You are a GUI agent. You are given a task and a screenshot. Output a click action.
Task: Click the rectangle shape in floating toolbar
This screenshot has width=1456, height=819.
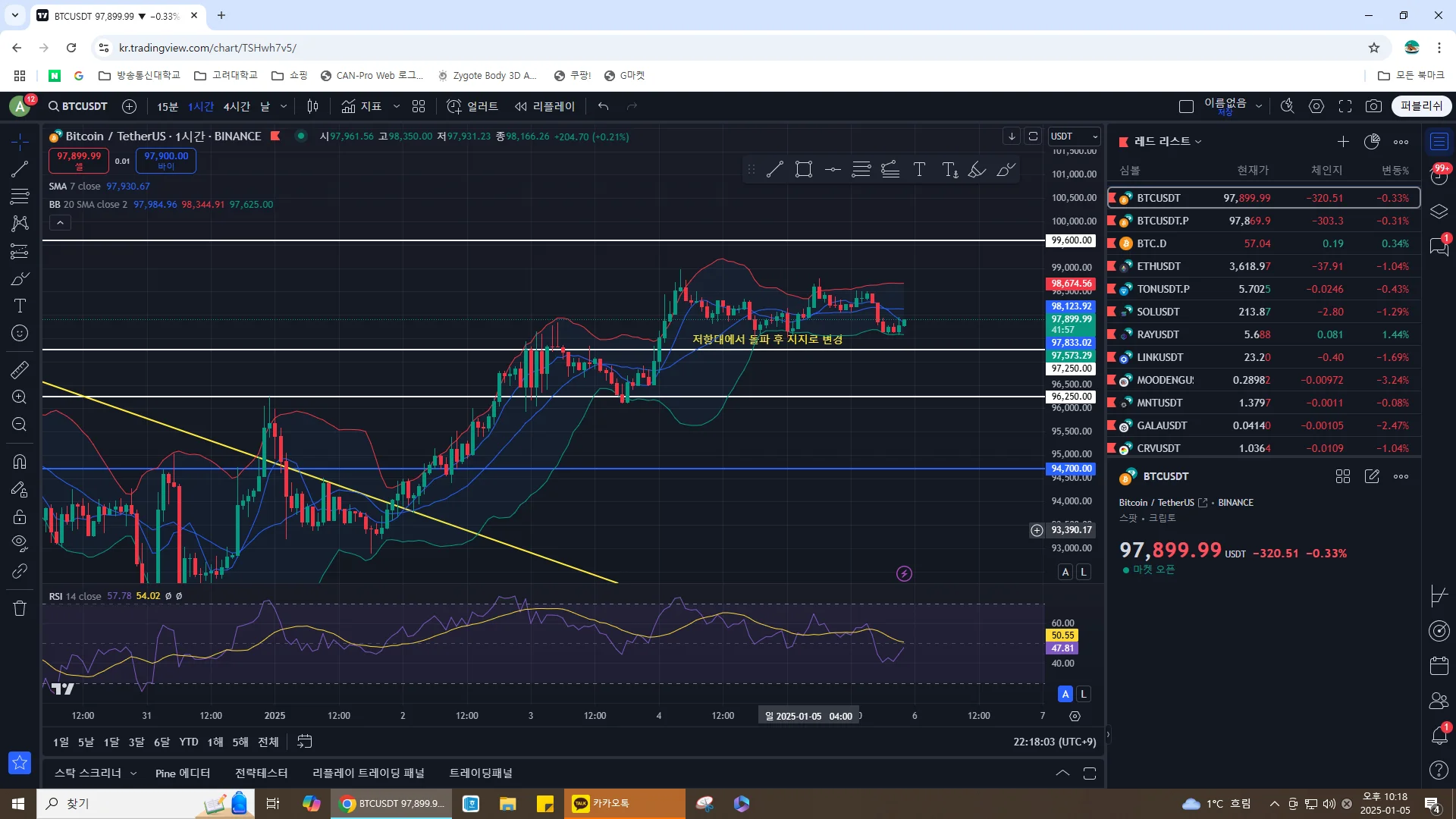(804, 170)
